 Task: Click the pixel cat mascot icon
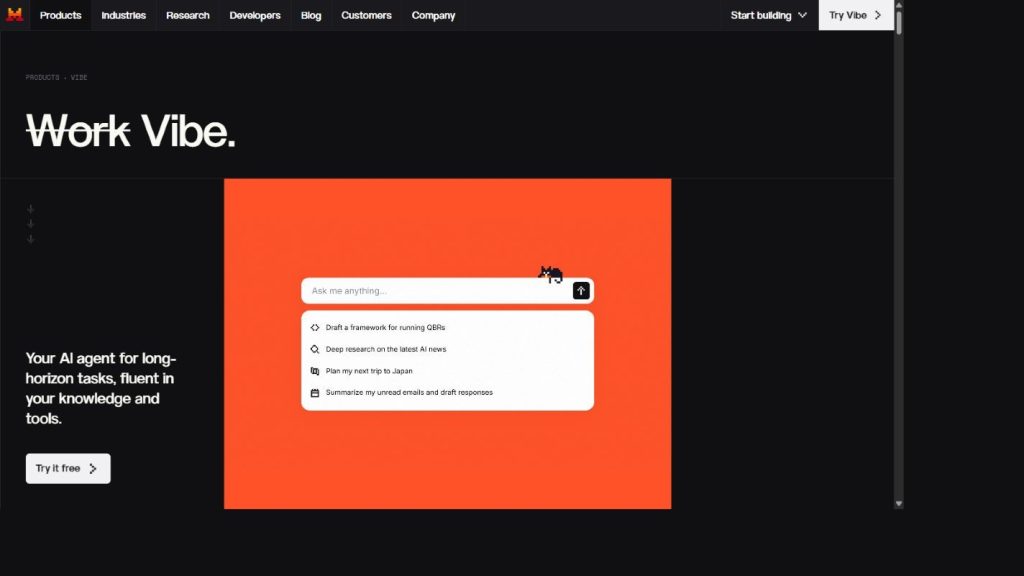pyautogui.click(x=551, y=274)
